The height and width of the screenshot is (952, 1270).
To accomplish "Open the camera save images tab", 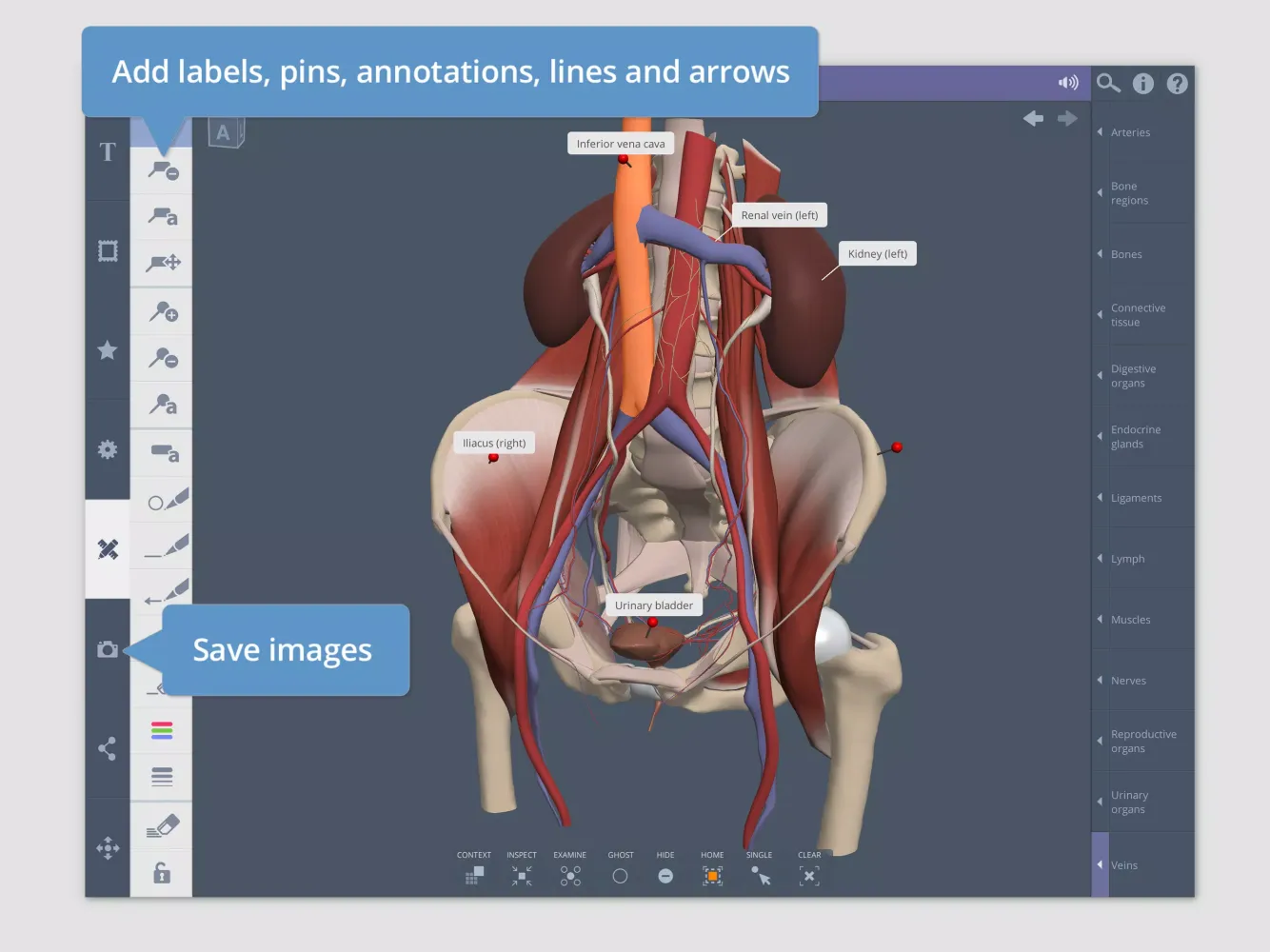I will [x=108, y=649].
